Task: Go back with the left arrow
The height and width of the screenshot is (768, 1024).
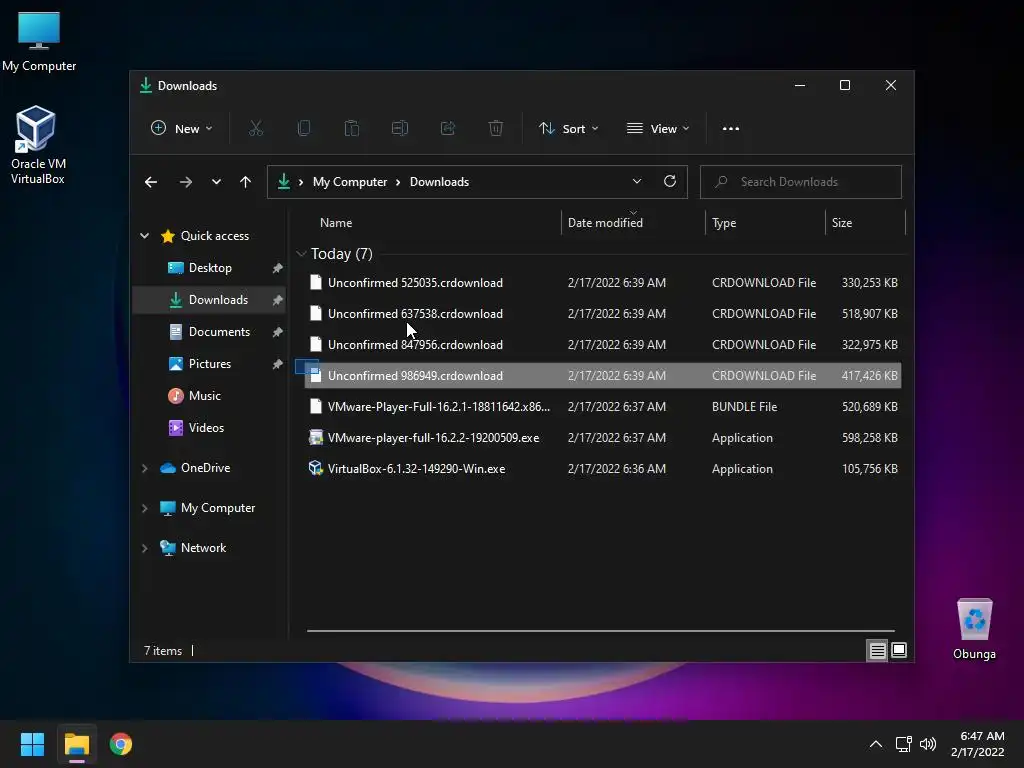Action: tap(151, 182)
